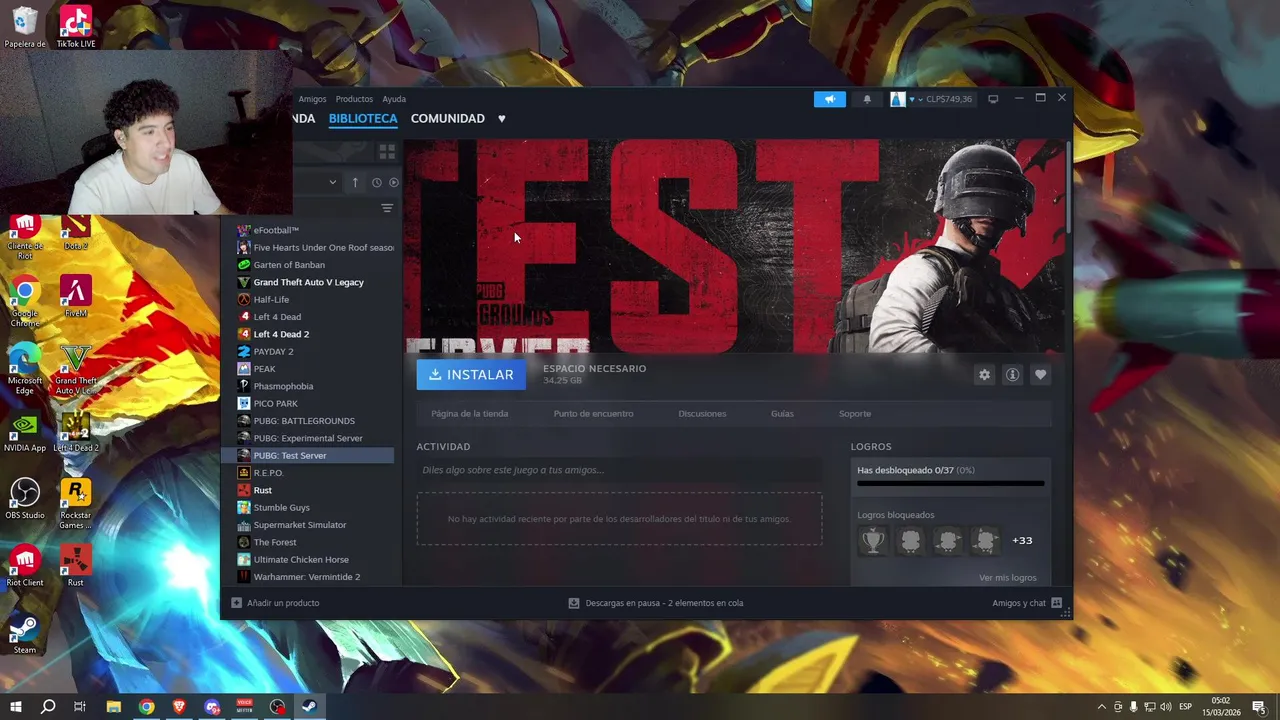1280x720 pixels.
Task: Switch to Big Picture mode icon
Action: tap(993, 99)
